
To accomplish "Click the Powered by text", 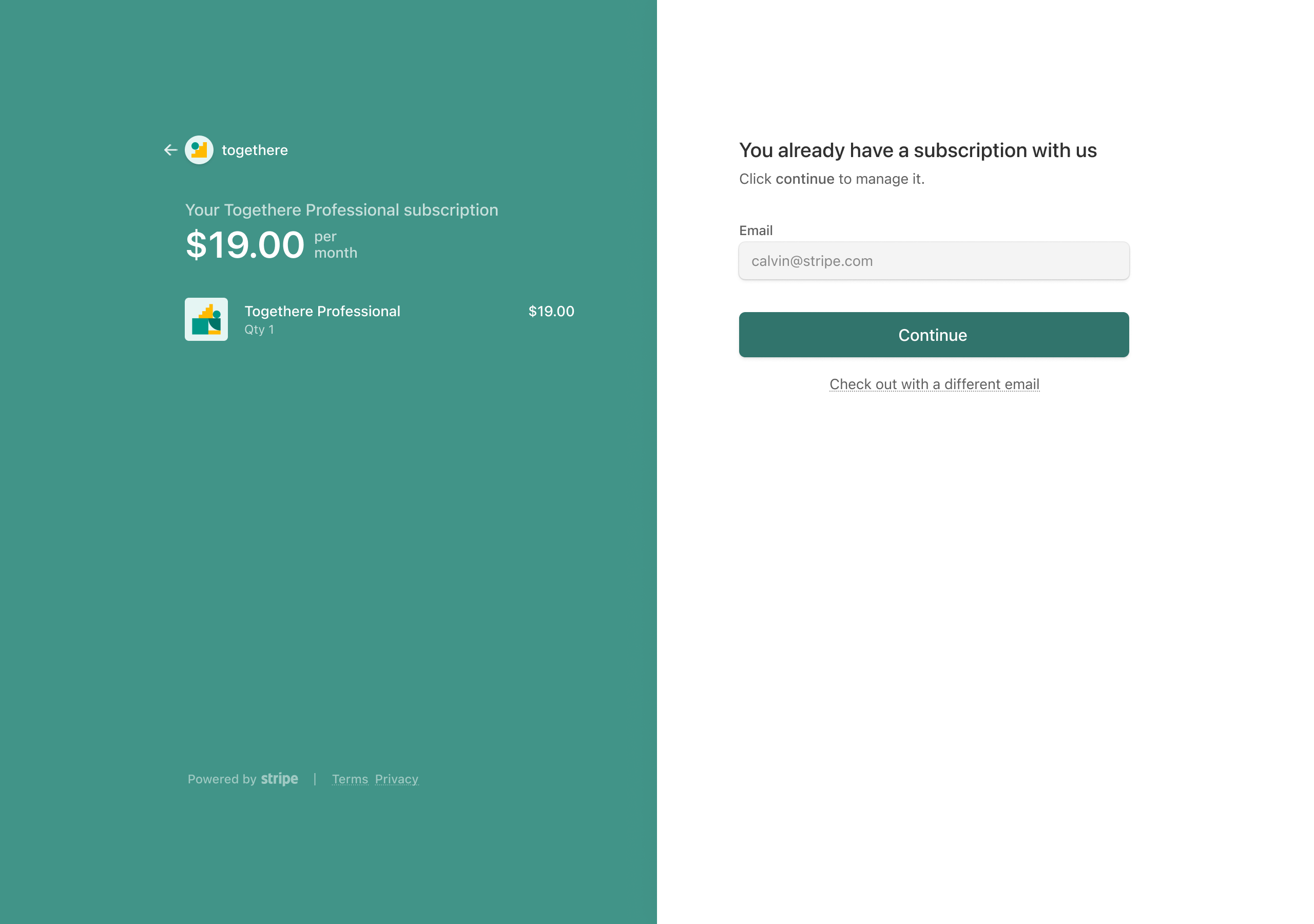I will tap(222, 779).
